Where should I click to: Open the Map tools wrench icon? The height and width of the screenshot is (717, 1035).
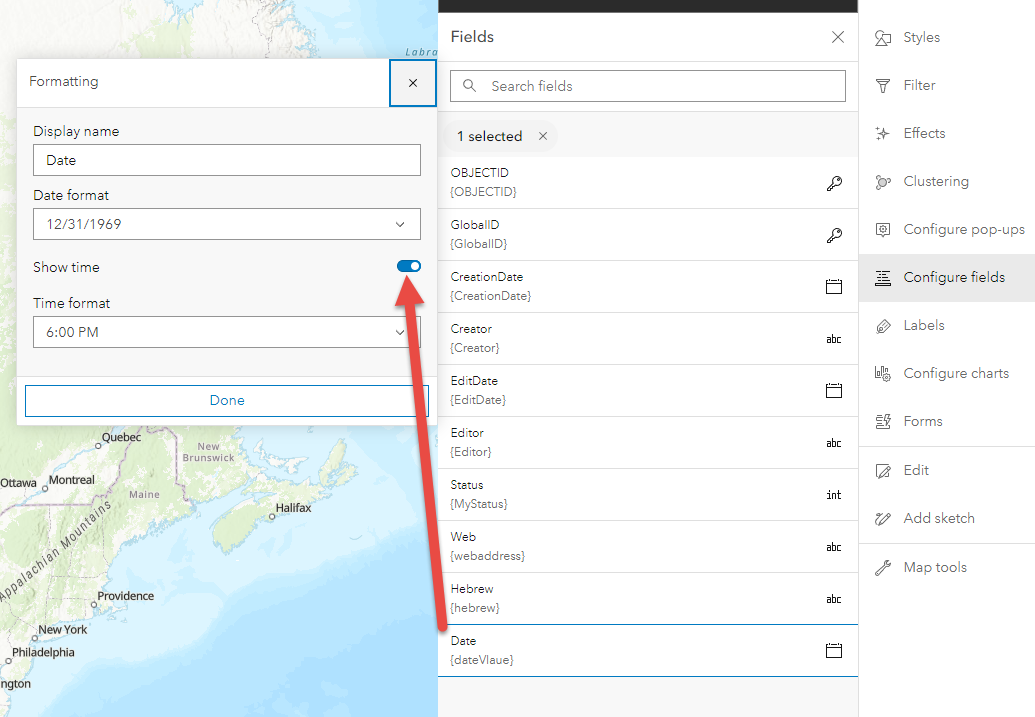(883, 568)
